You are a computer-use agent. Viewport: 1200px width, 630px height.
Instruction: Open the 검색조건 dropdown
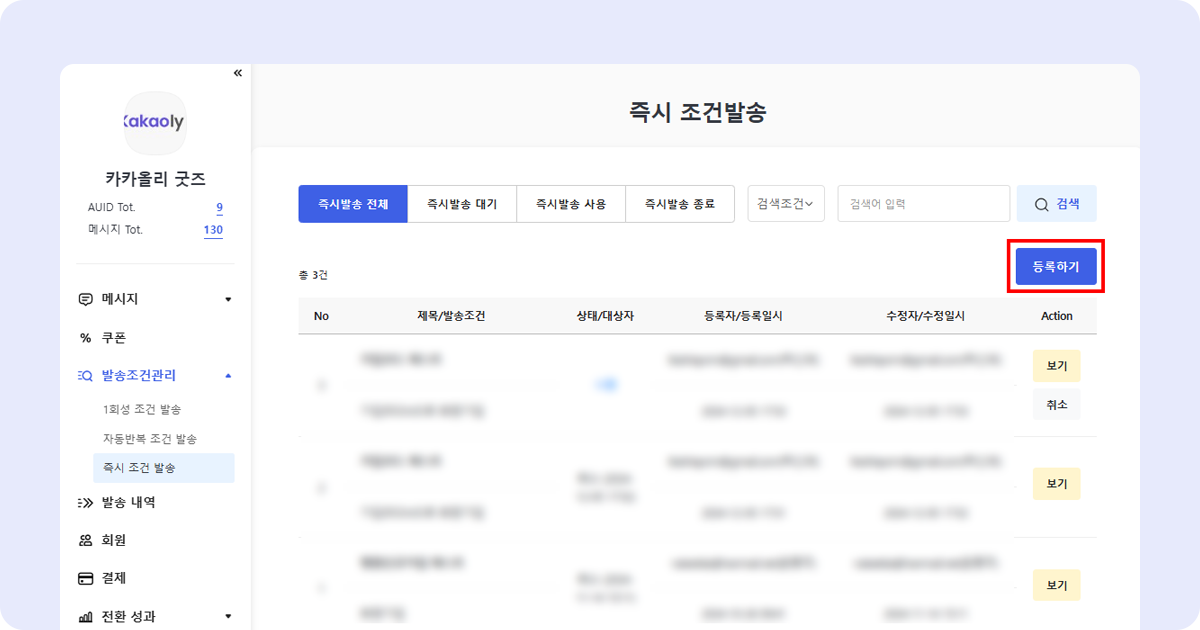[786, 204]
